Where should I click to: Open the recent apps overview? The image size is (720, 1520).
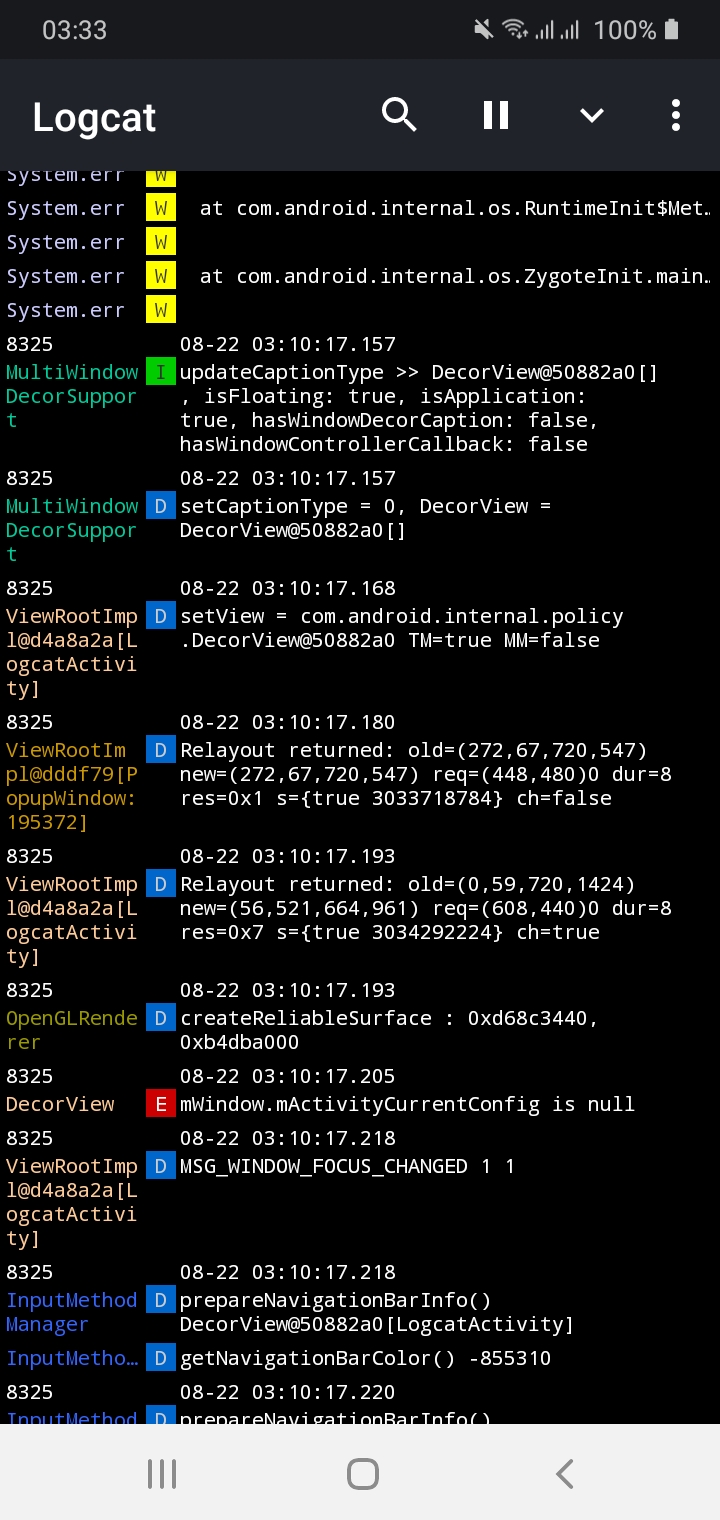click(162, 1472)
